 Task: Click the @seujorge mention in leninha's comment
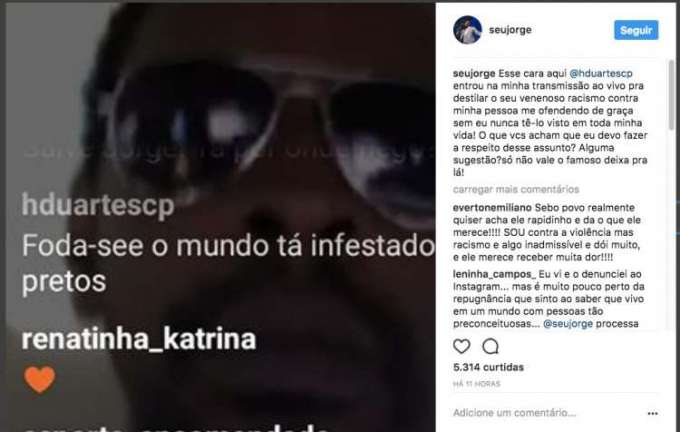coord(568,324)
